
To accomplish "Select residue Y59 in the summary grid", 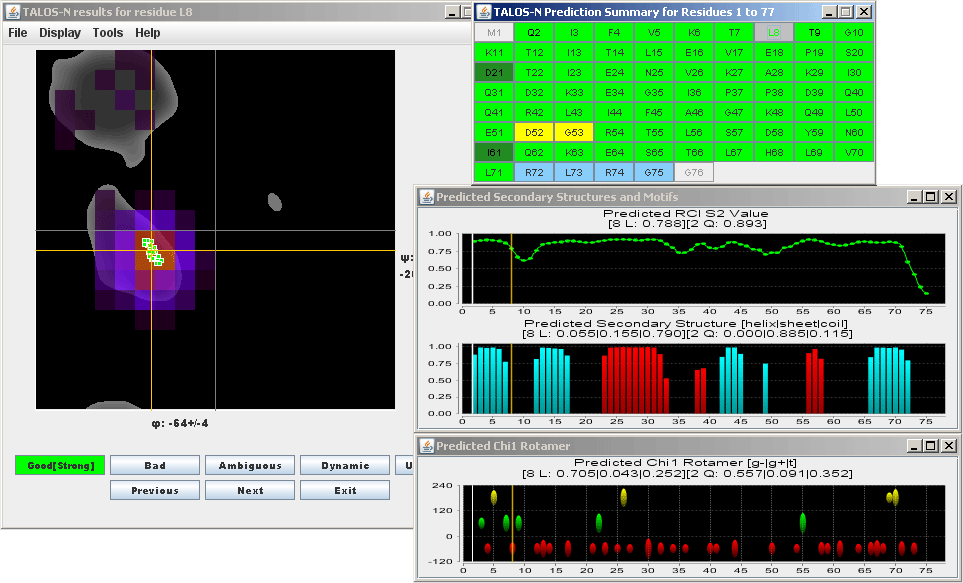I will tap(814, 133).
